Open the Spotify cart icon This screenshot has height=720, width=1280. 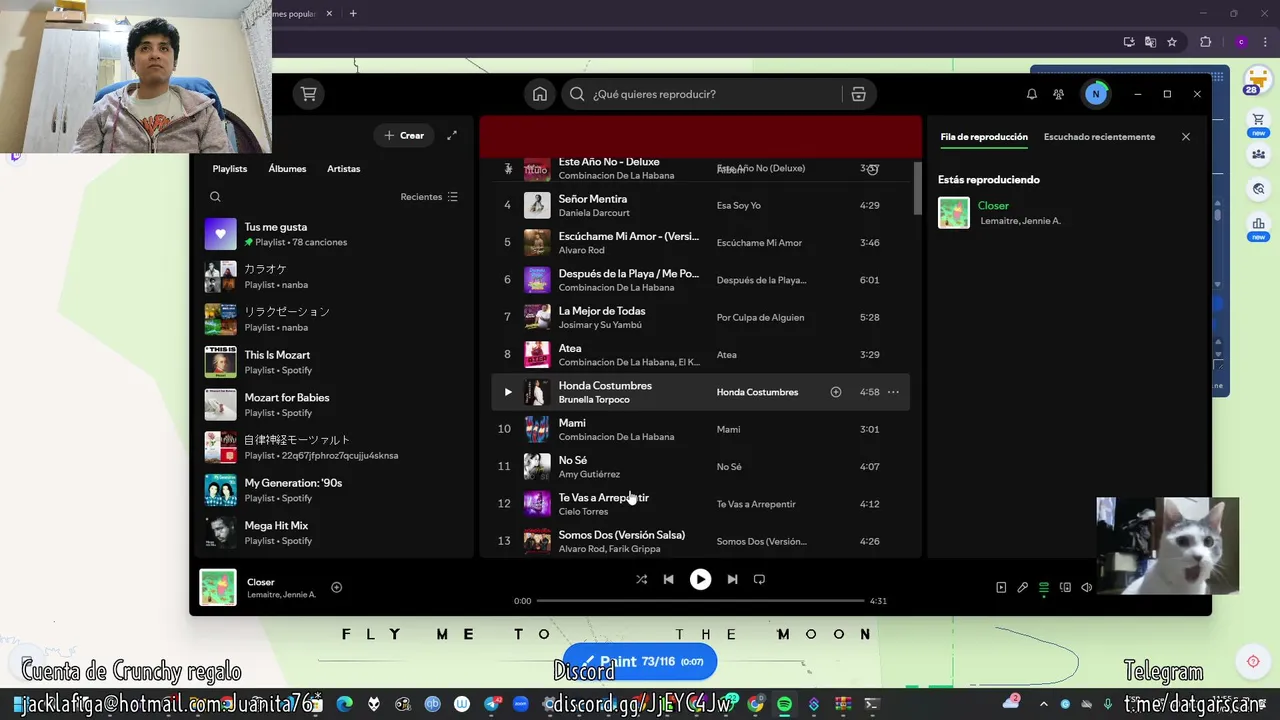coord(309,94)
